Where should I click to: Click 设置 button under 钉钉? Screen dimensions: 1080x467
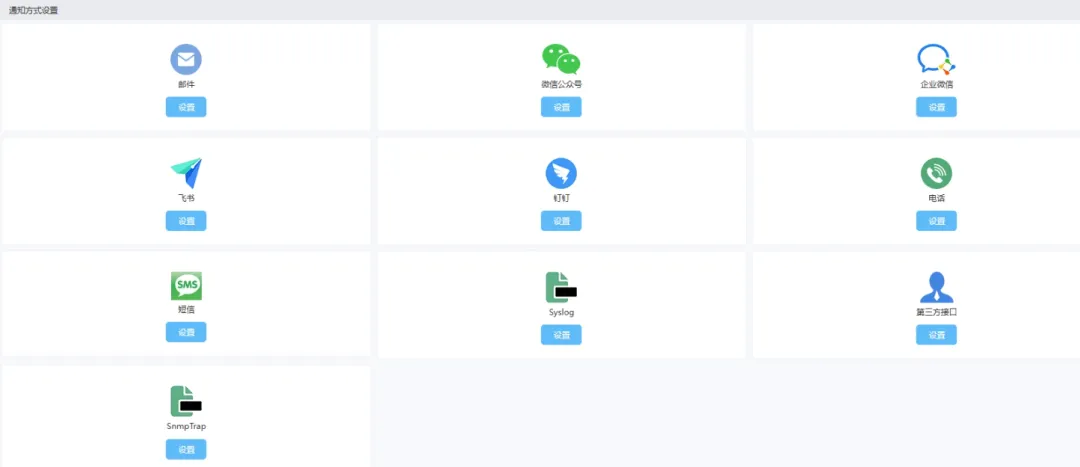point(561,221)
